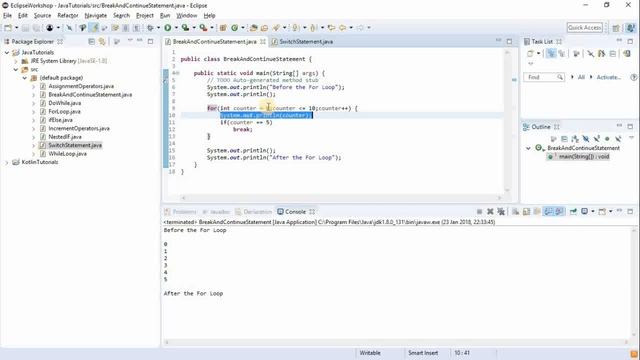Collapse BreakAndContinueStatement in the Outline

click(x=529, y=148)
